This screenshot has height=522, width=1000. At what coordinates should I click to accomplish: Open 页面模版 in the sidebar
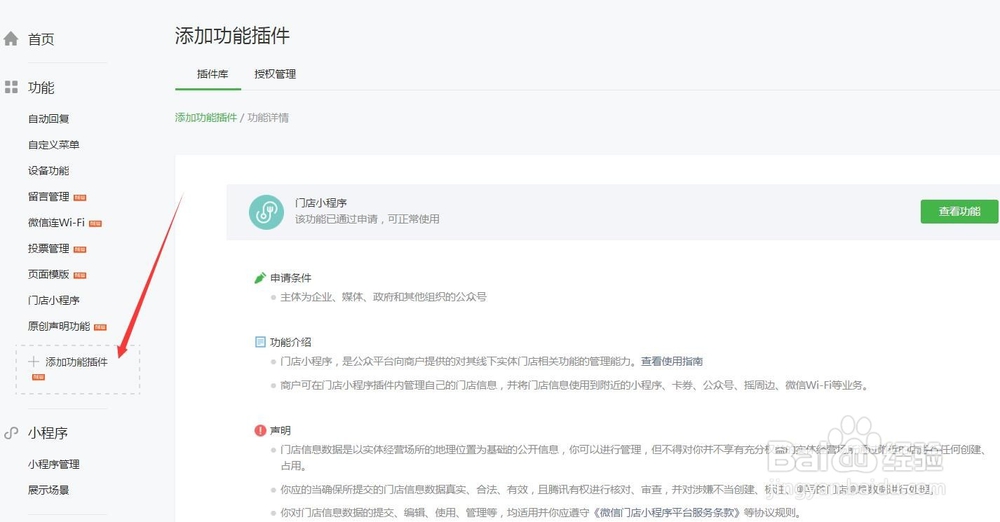[48, 274]
